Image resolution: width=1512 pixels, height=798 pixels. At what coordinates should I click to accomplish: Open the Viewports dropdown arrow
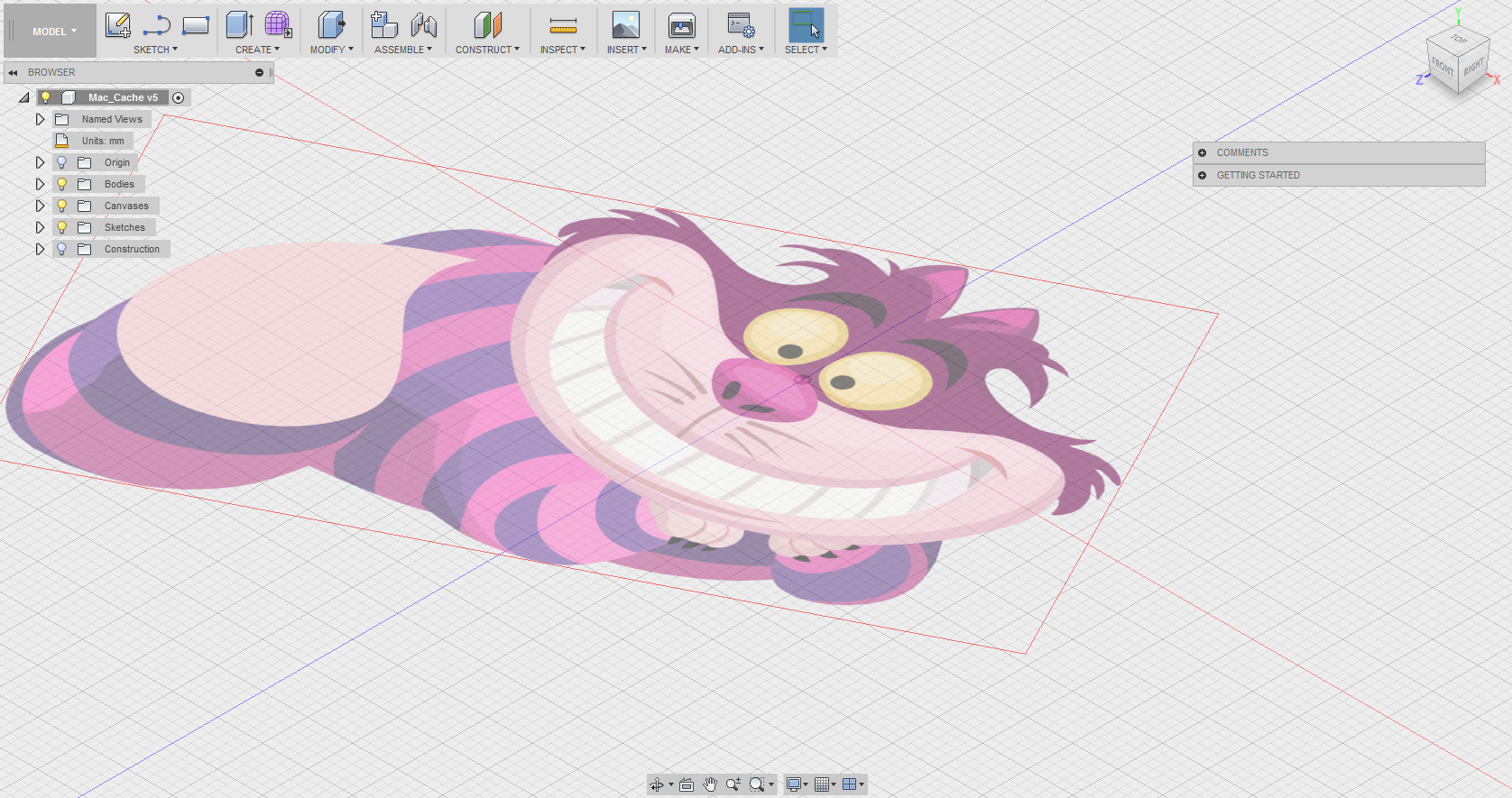point(862,784)
